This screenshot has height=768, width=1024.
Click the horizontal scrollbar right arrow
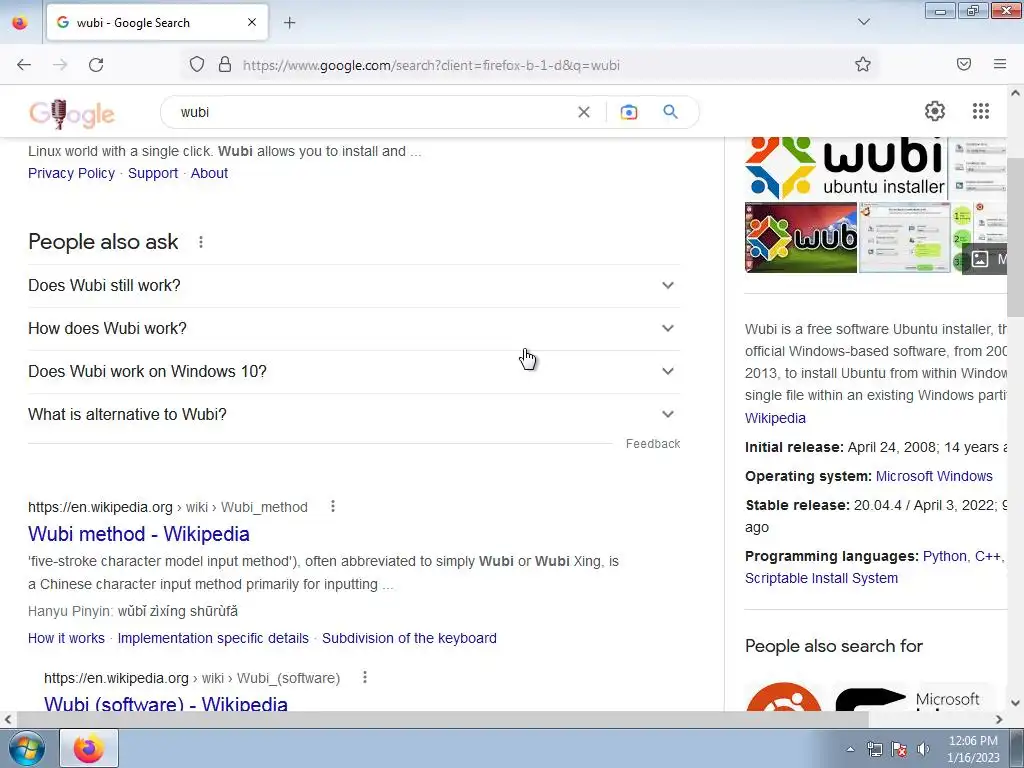[999, 719]
